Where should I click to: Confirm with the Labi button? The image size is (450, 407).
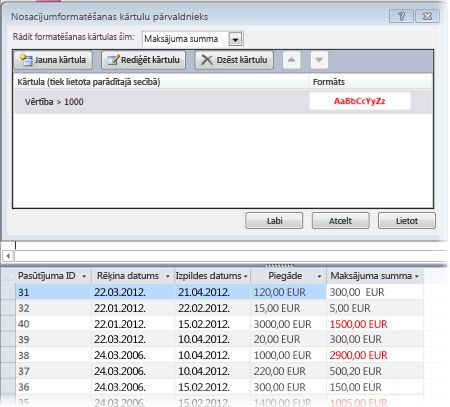pos(274,221)
